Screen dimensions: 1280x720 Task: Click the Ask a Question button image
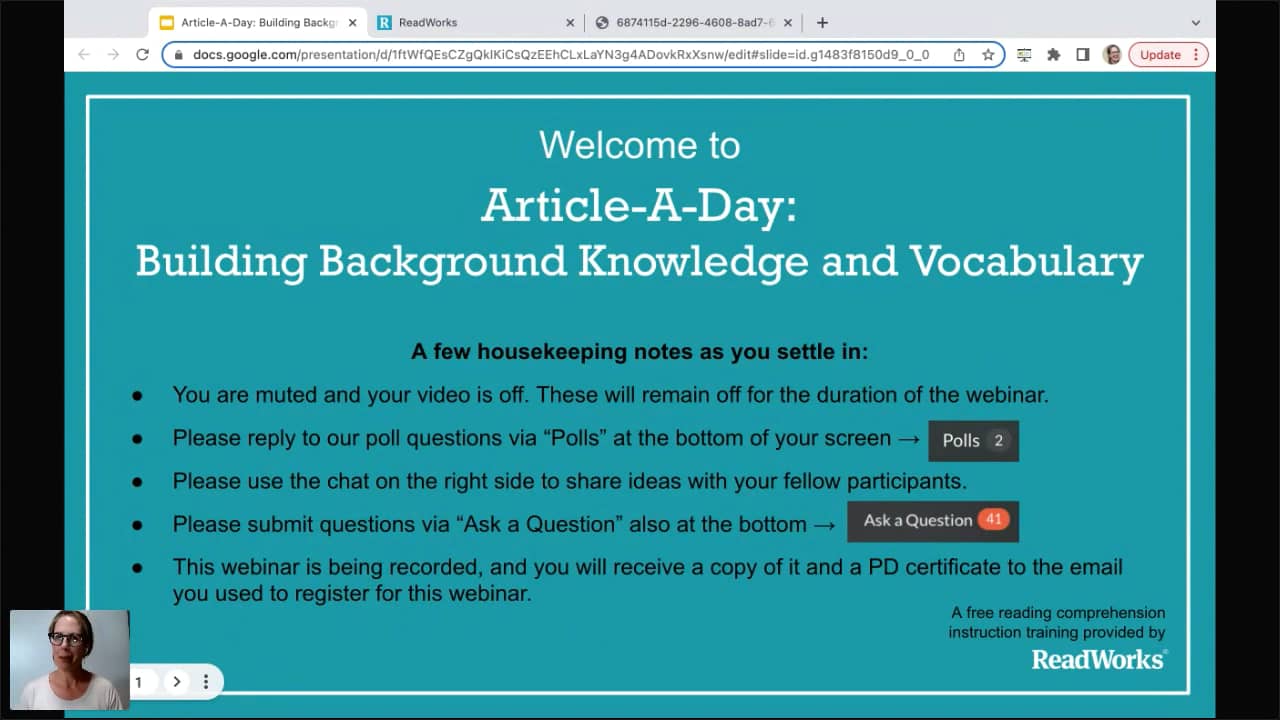point(933,521)
